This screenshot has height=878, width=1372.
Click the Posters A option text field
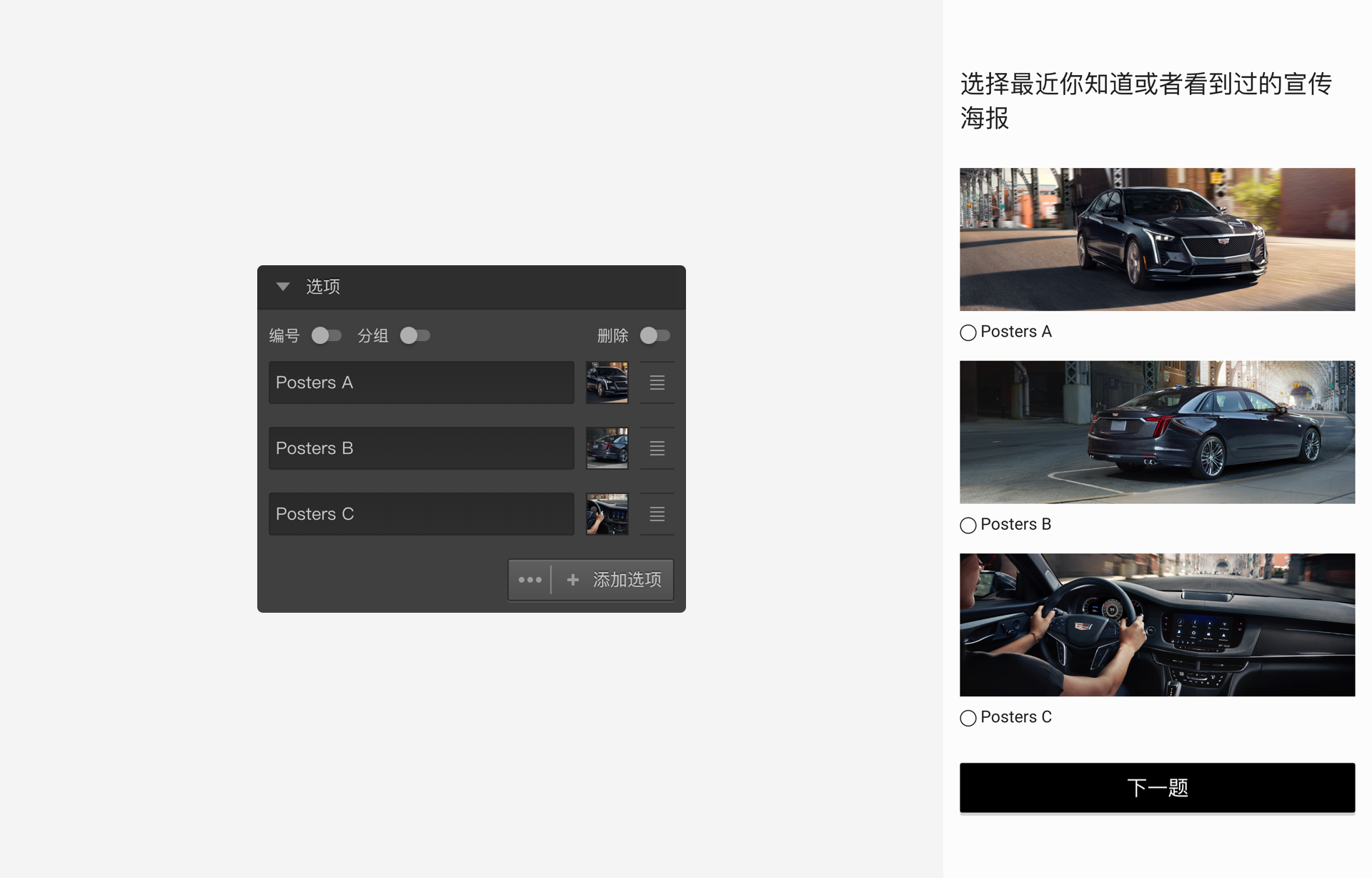(x=422, y=383)
